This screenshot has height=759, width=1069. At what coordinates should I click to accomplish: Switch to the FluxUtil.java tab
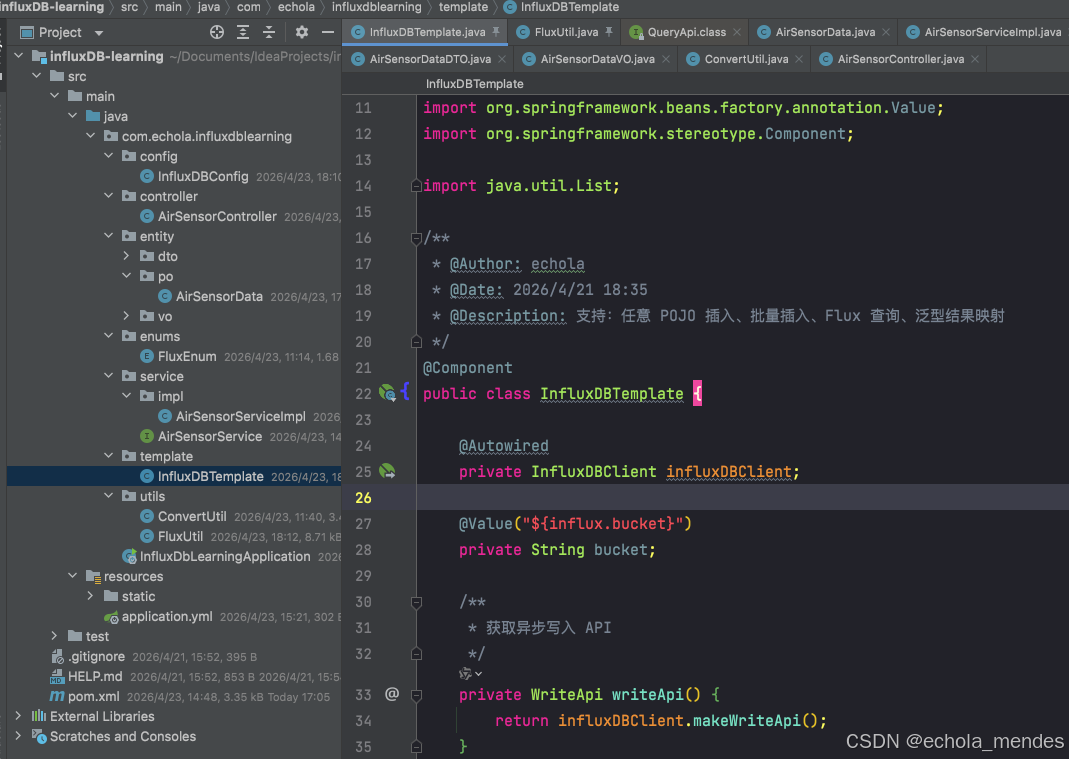coord(566,32)
